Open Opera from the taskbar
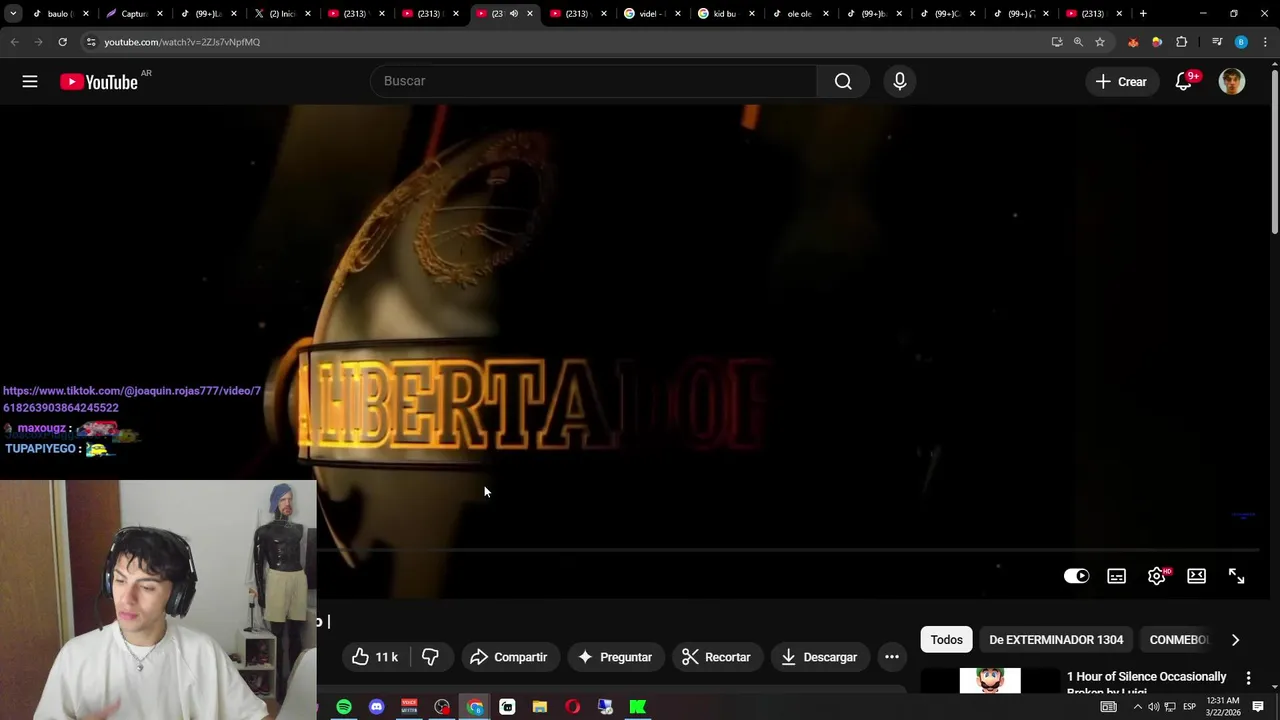1280x720 pixels. tap(572, 707)
